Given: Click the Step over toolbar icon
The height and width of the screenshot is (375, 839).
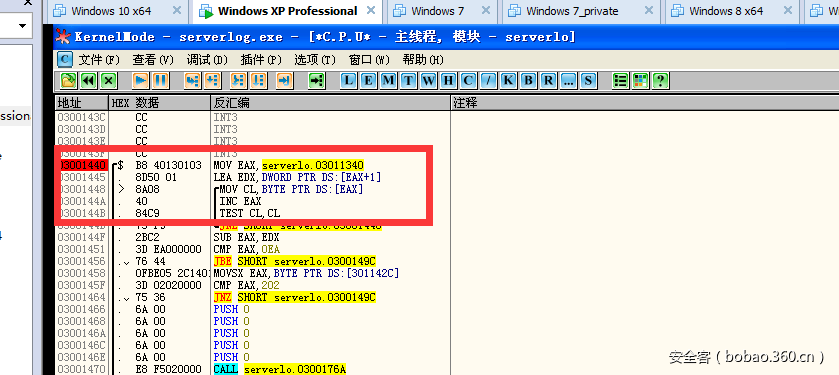Looking at the screenshot, I should (212, 81).
